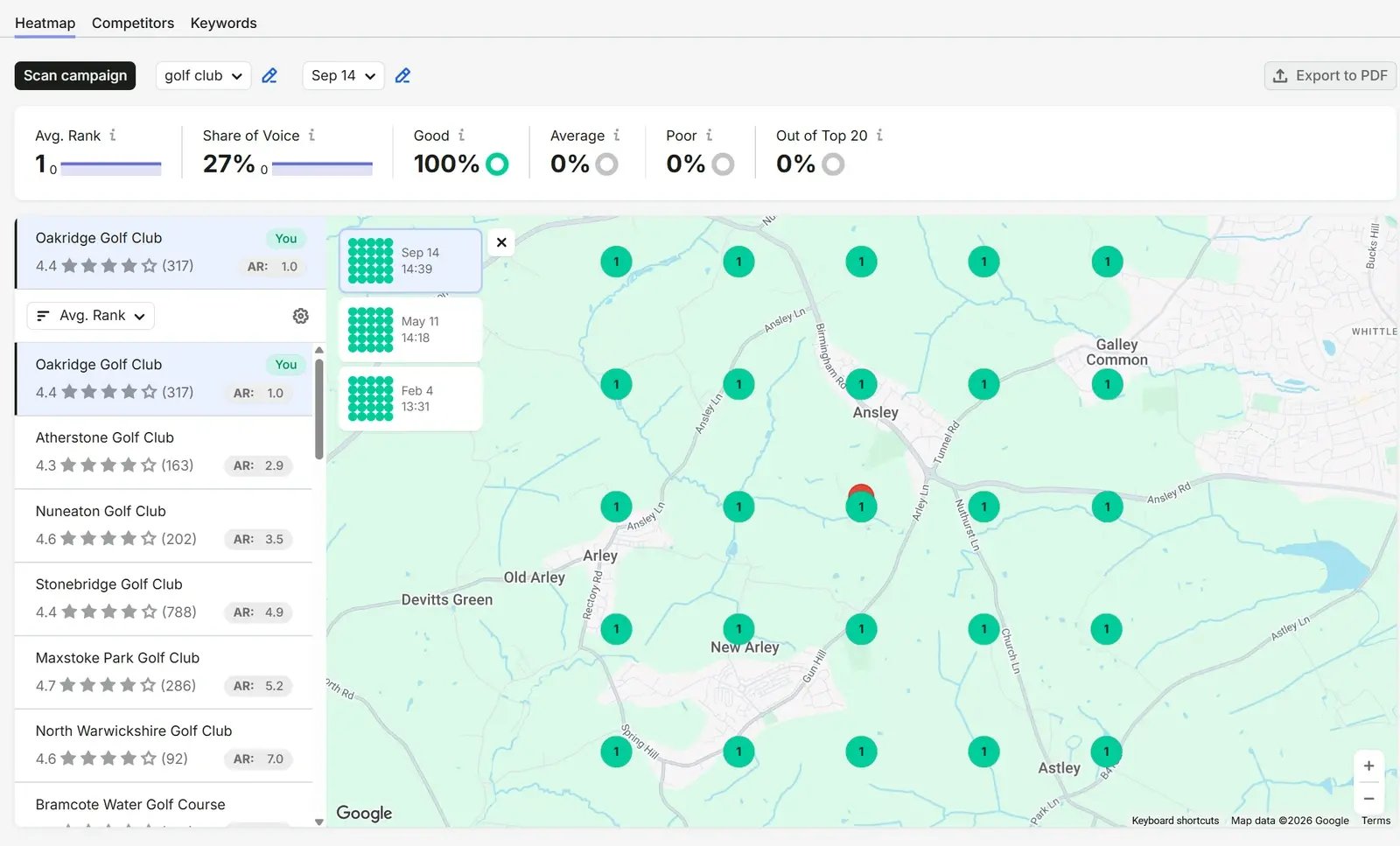Click the Scan campaign button
The height and width of the screenshot is (846, 1400).
75,76
